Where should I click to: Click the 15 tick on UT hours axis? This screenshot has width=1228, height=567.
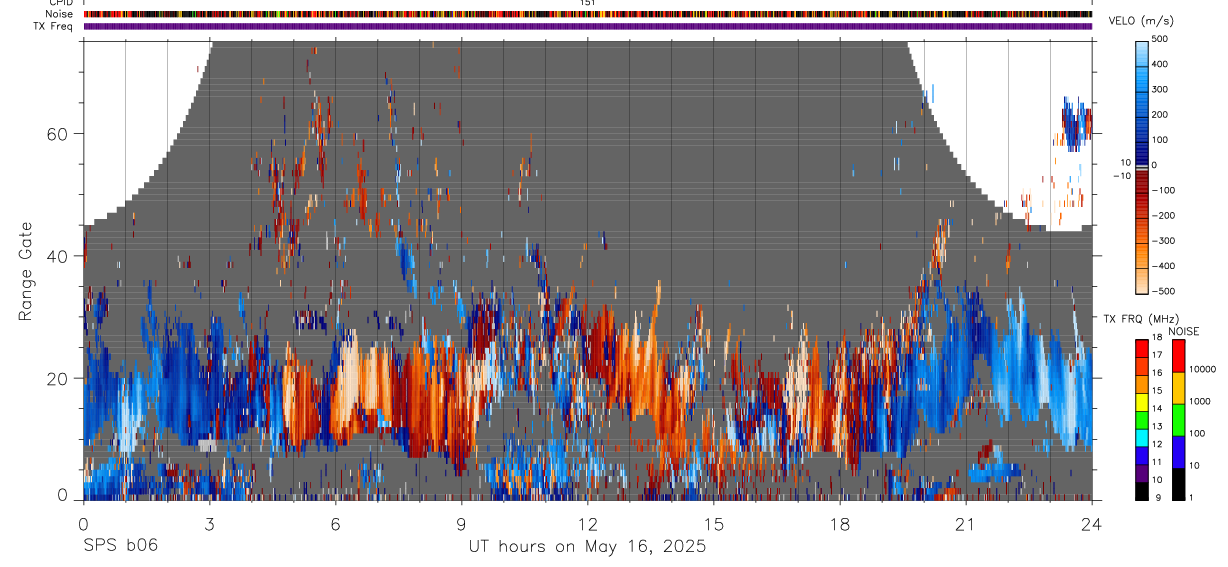tap(714, 523)
